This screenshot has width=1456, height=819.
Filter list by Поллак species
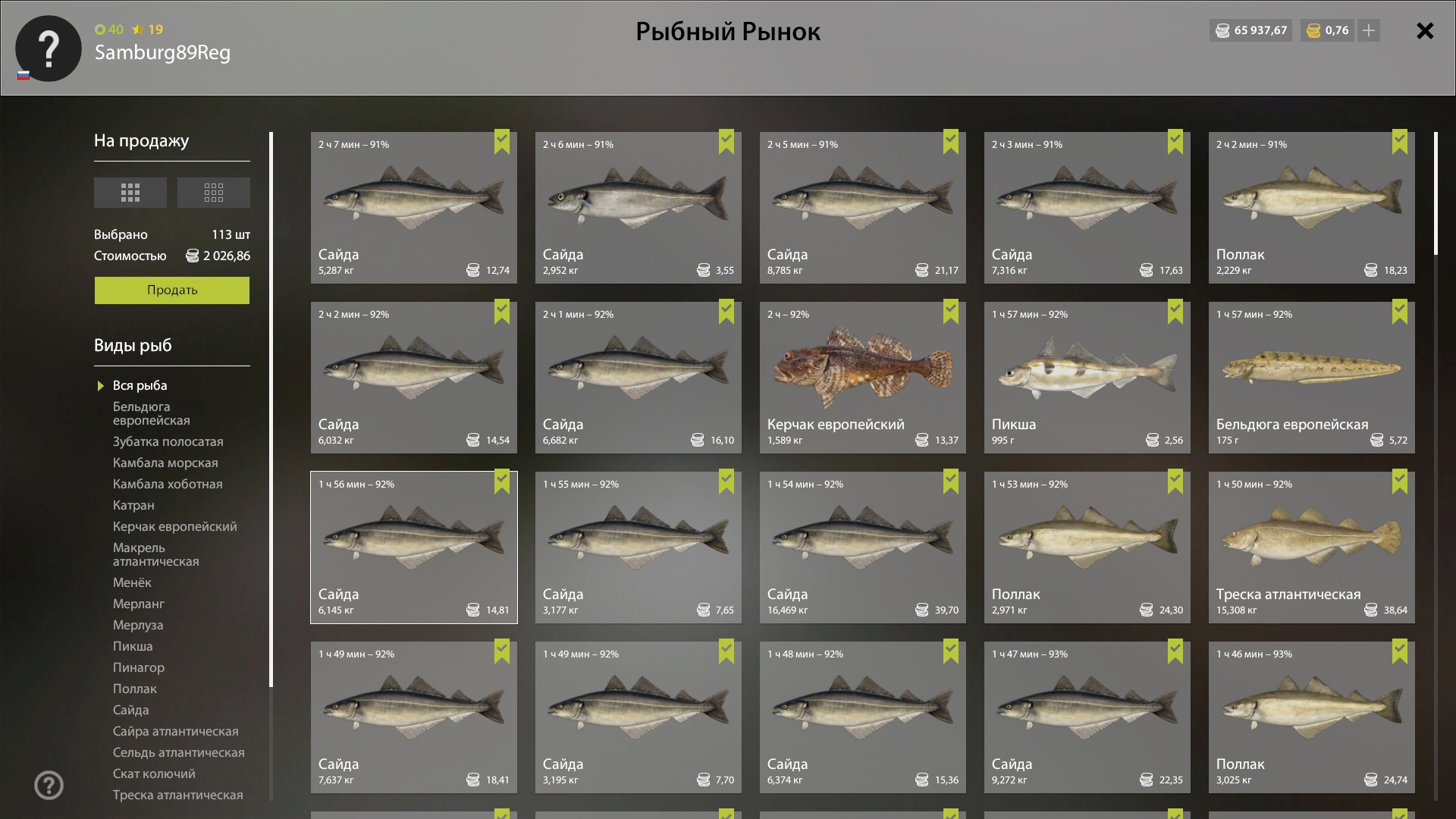[x=135, y=689]
